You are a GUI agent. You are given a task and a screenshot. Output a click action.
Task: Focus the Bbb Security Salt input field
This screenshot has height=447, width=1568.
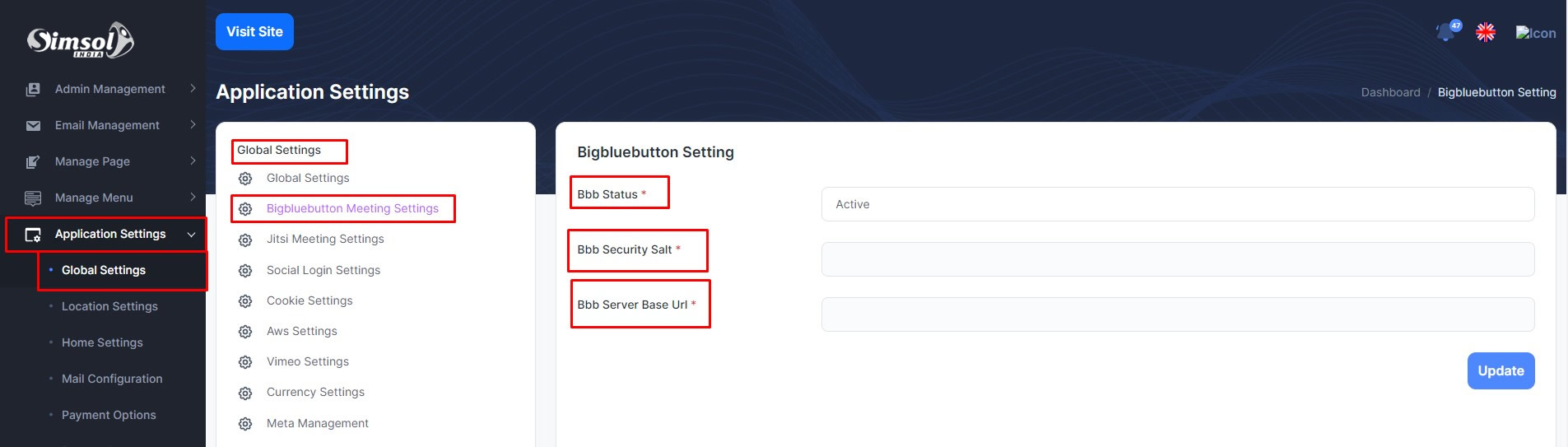1177,259
